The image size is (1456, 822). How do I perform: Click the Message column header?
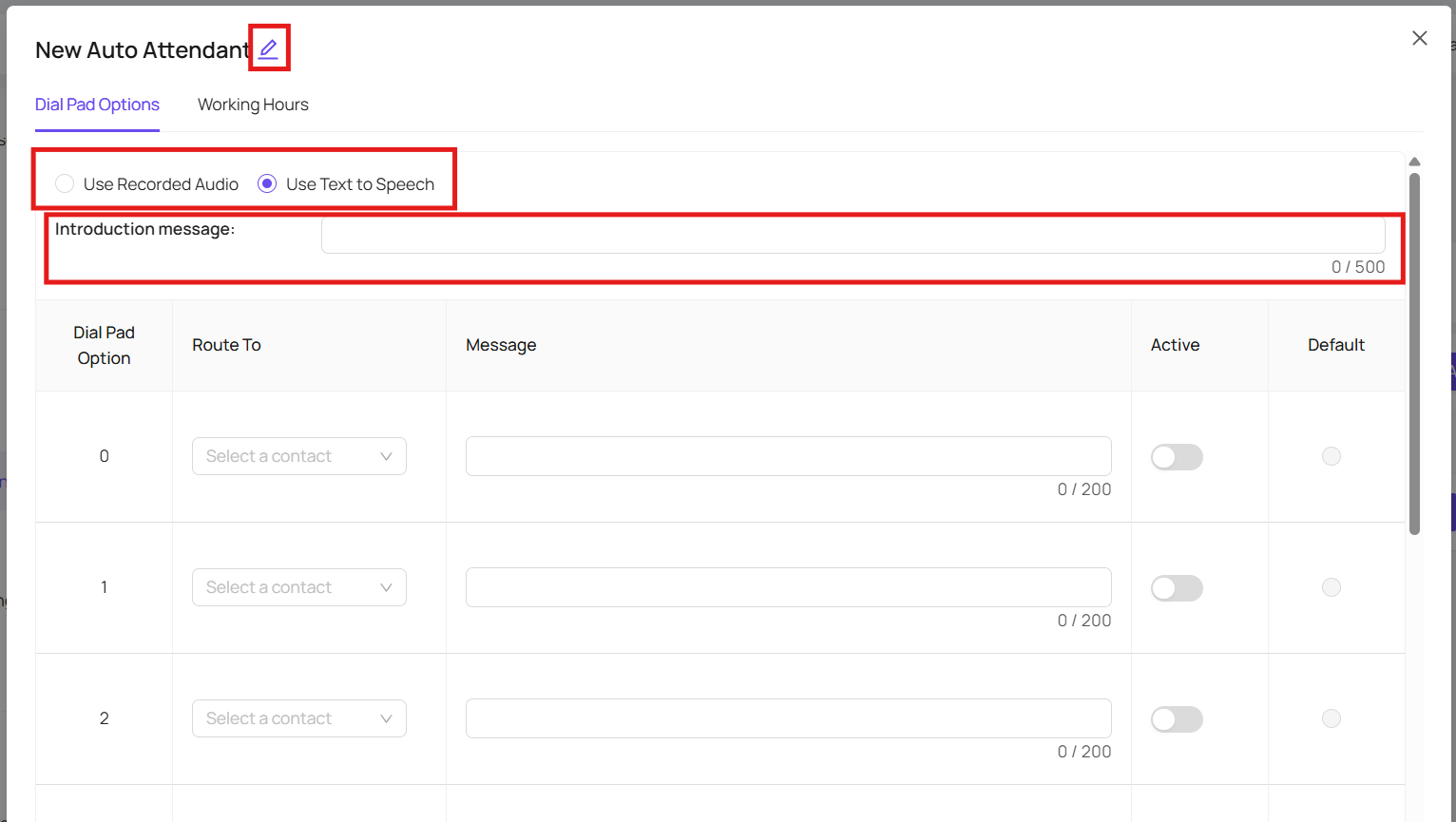501,345
